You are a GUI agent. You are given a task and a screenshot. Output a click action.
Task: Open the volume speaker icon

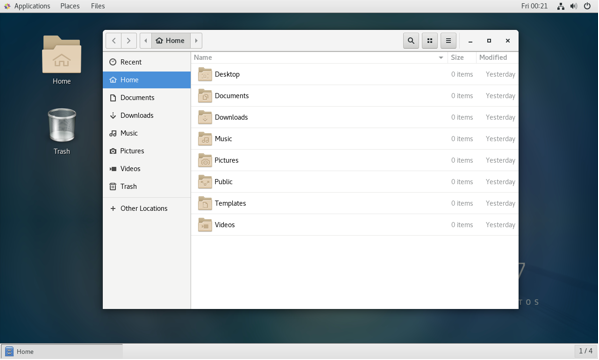(573, 6)
